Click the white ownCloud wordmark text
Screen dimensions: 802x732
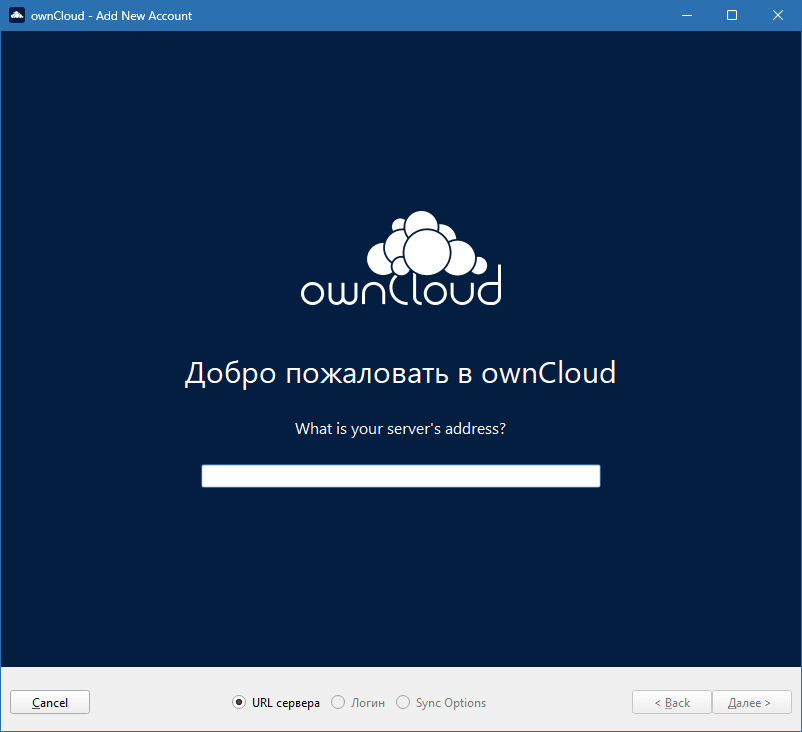tap(400, 292)
